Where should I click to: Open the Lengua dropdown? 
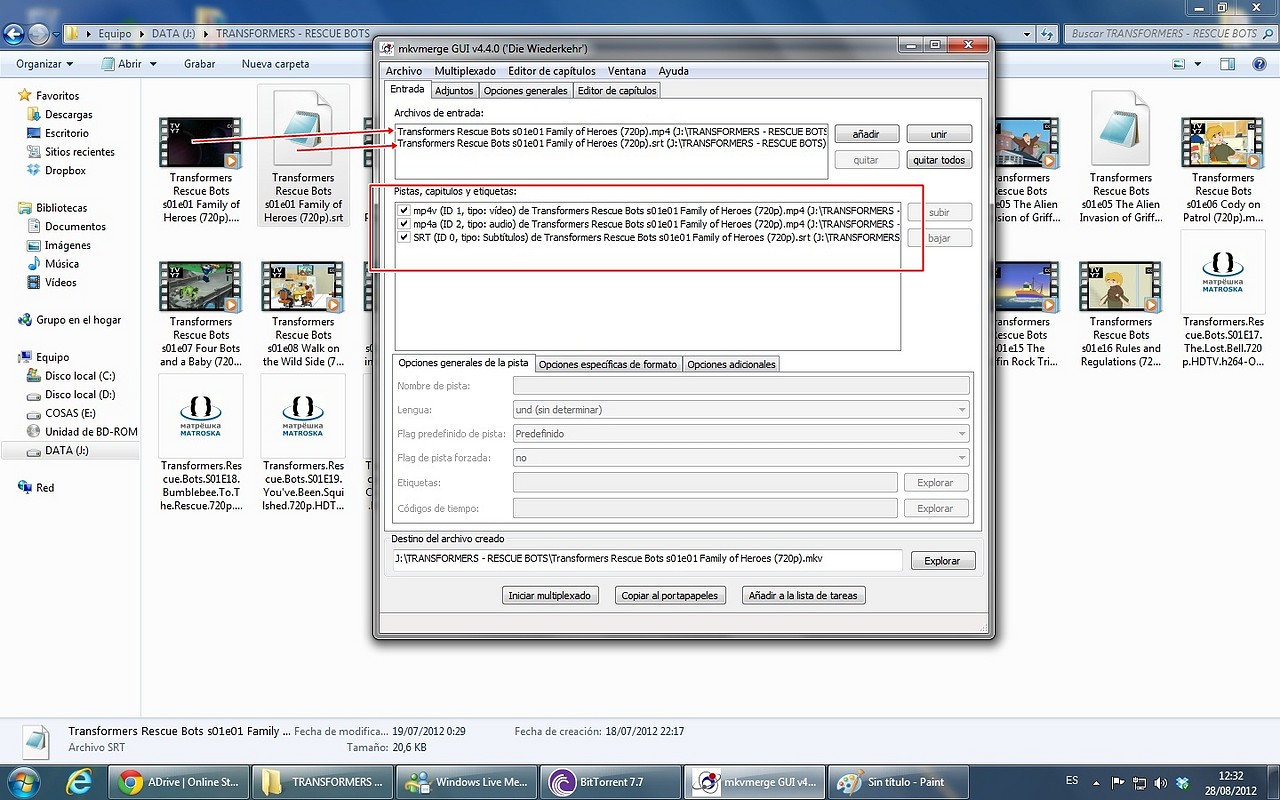(x=741, y=410)
